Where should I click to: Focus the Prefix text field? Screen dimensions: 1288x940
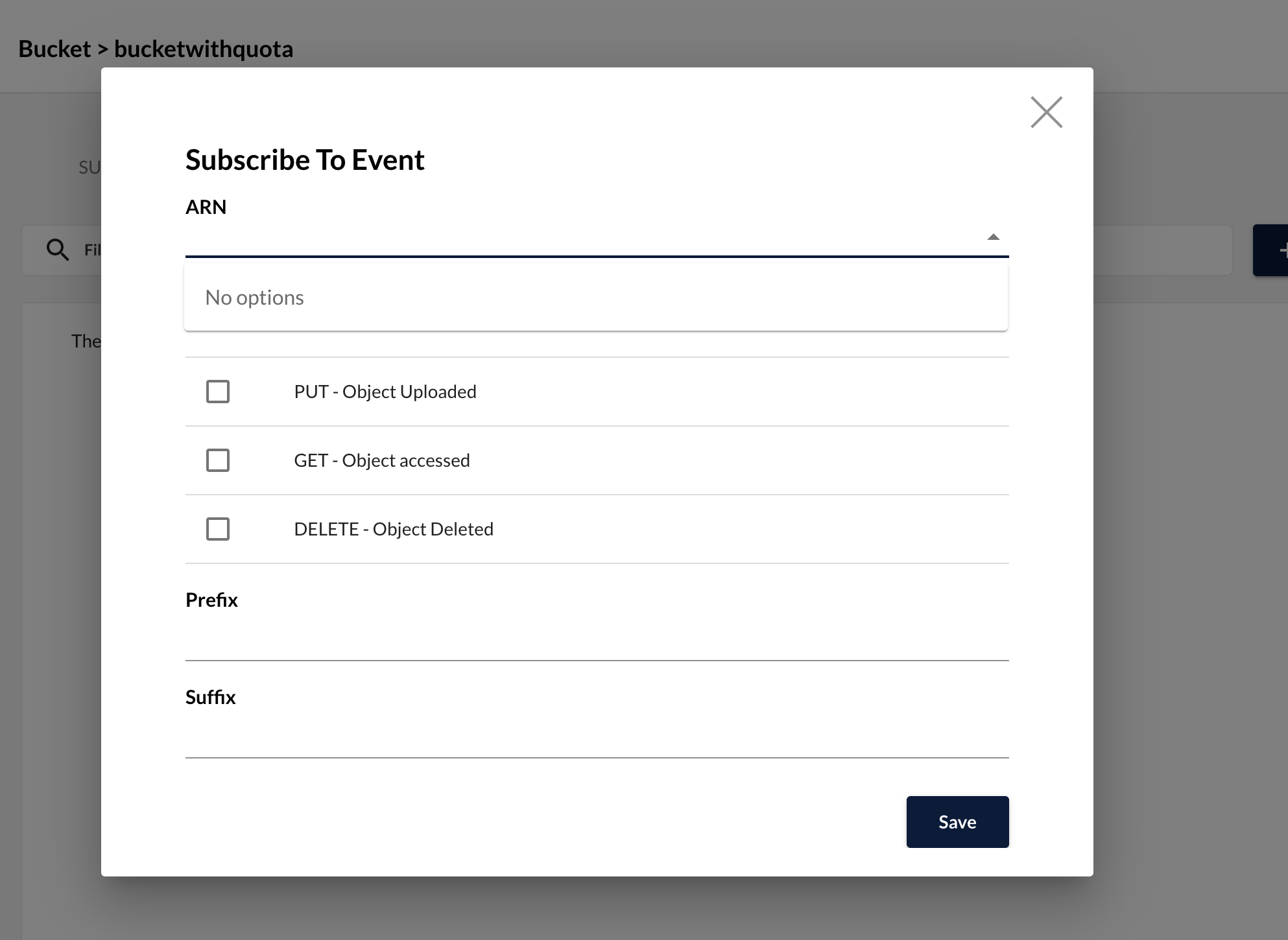(597, 642)
